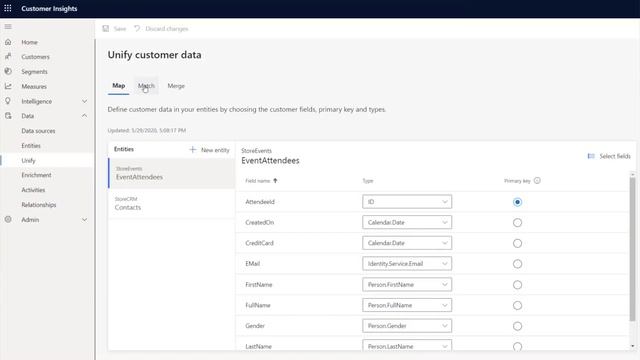Expand the Intelligence menu chevron
Viewport: 640px width, 360px height.
(84, 101)
